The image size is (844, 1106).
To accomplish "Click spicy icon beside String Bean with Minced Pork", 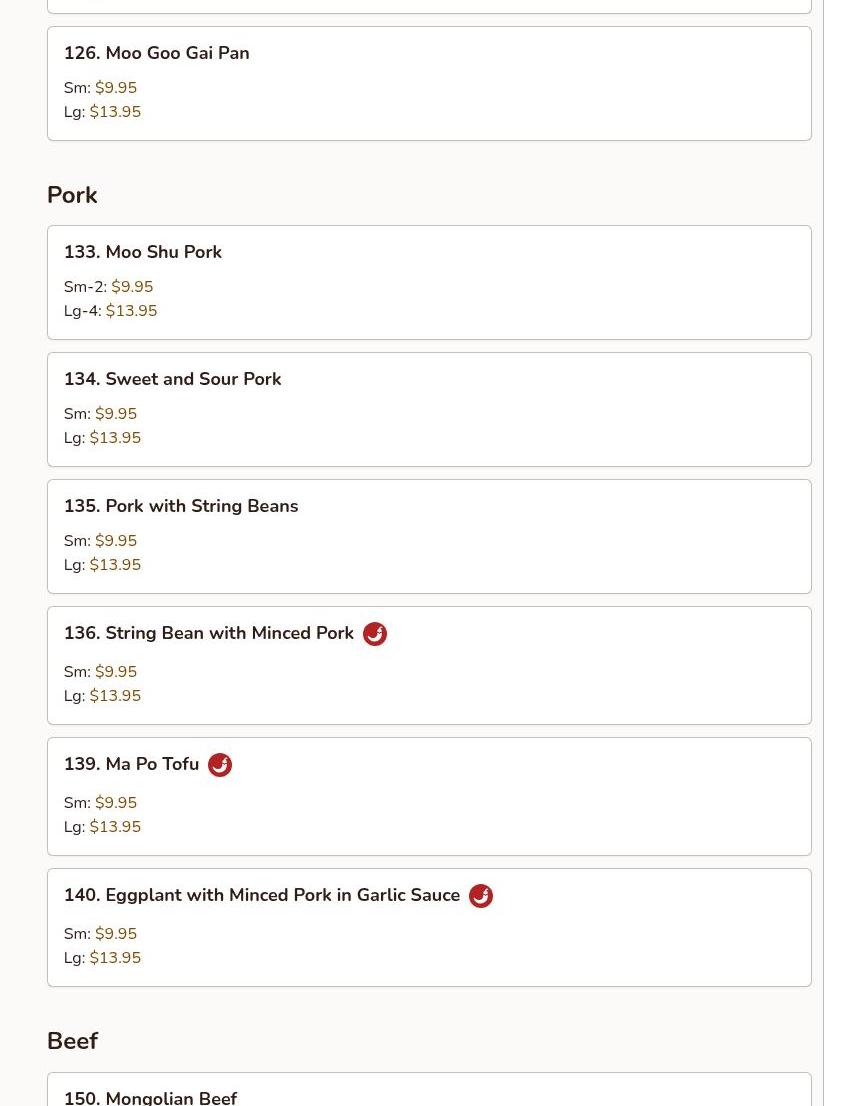I will pos(375,634).
